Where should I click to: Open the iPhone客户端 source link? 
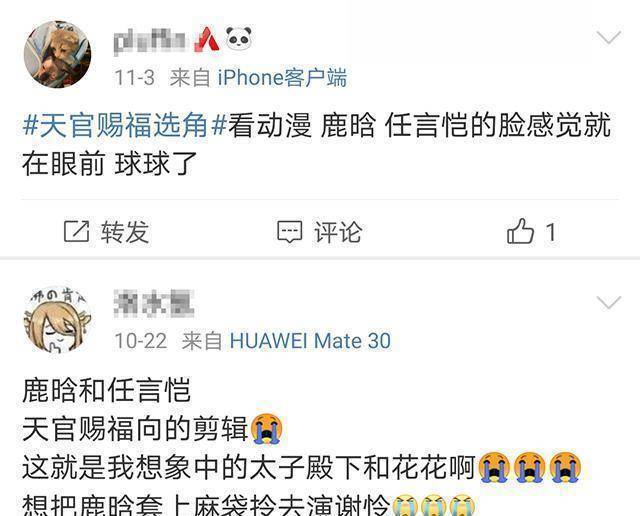point(282,78)
